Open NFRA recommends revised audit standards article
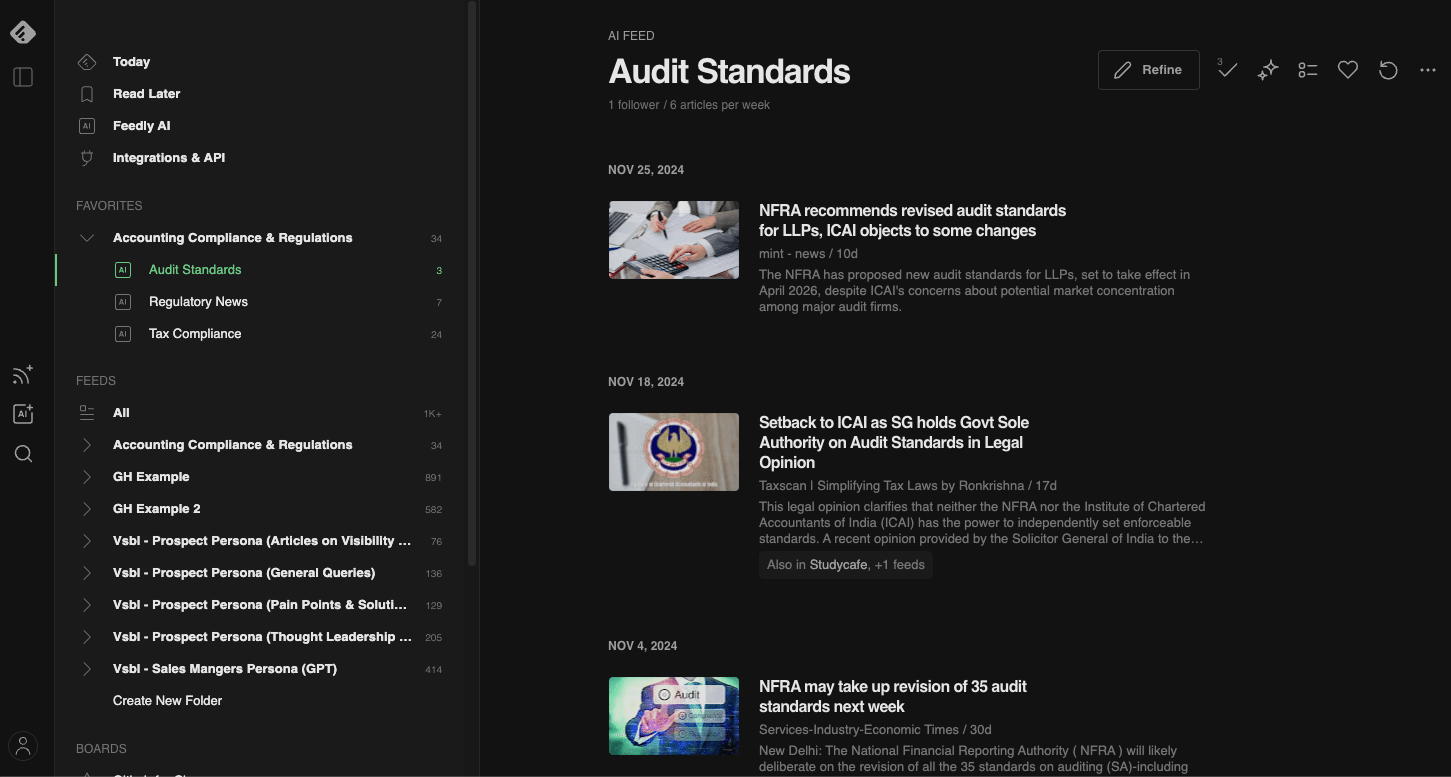The height and width of the screenshot is (777, 1451). 912,220
